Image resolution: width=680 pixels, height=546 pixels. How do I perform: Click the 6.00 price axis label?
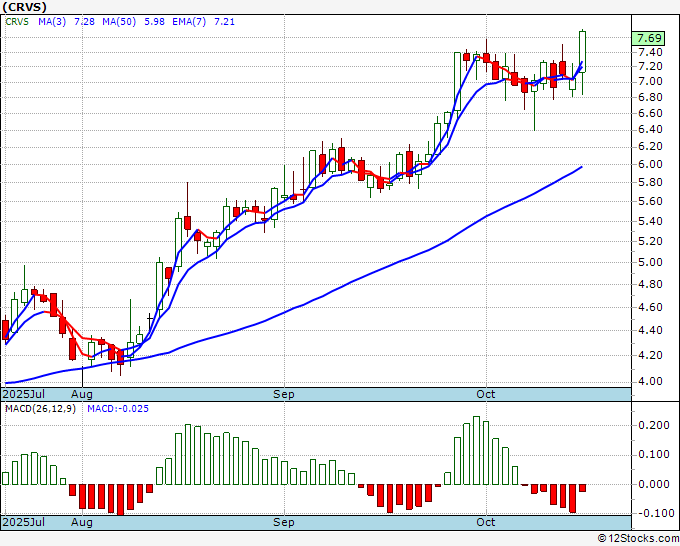pos(650,164)
